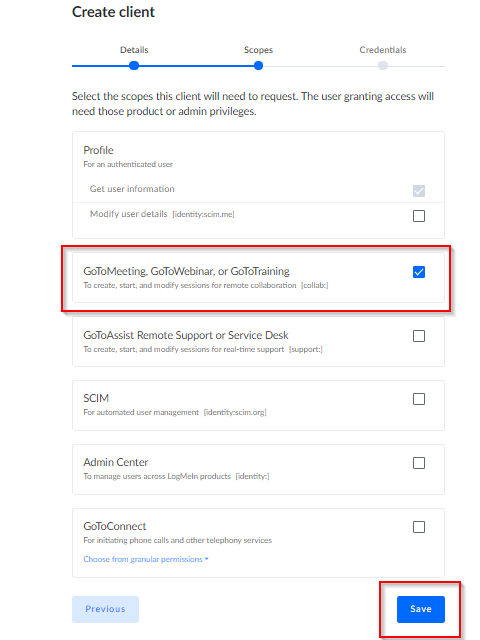Uncheck the GoToMeeting, GoToWebinar, or GoToTraining checkbox

pyautogui.click(x=419, y=272)
